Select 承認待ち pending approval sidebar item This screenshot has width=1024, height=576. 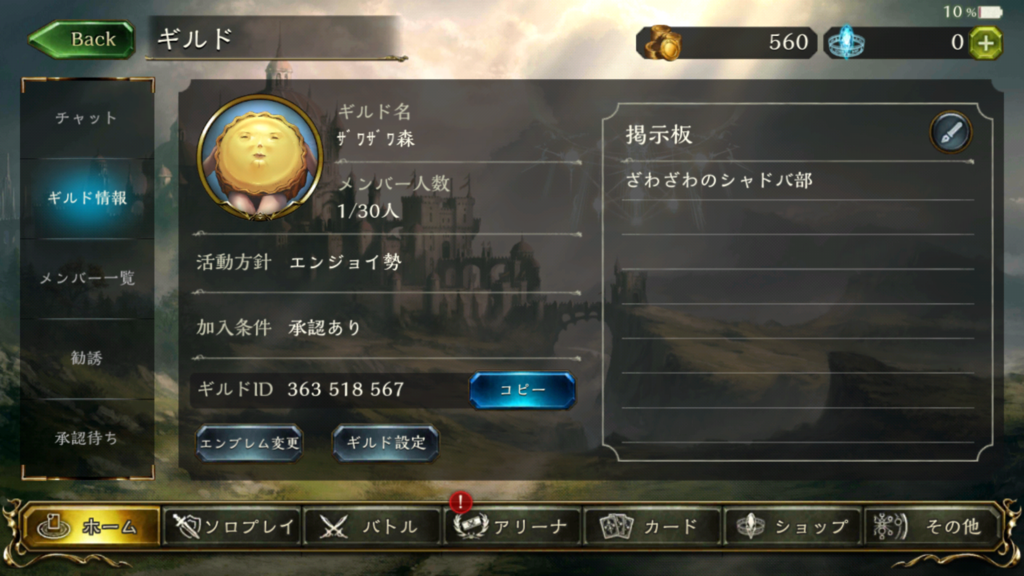[x=88, y=438]
